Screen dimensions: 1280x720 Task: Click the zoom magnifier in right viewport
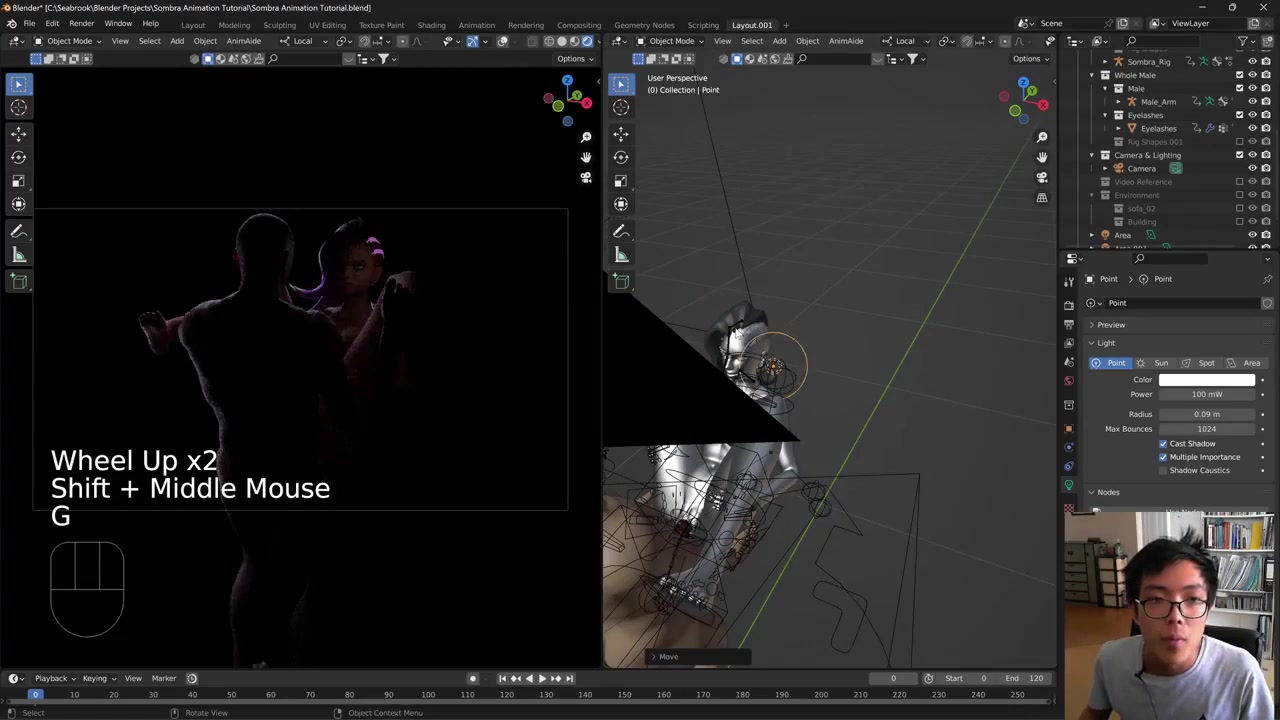[1042, 137]
